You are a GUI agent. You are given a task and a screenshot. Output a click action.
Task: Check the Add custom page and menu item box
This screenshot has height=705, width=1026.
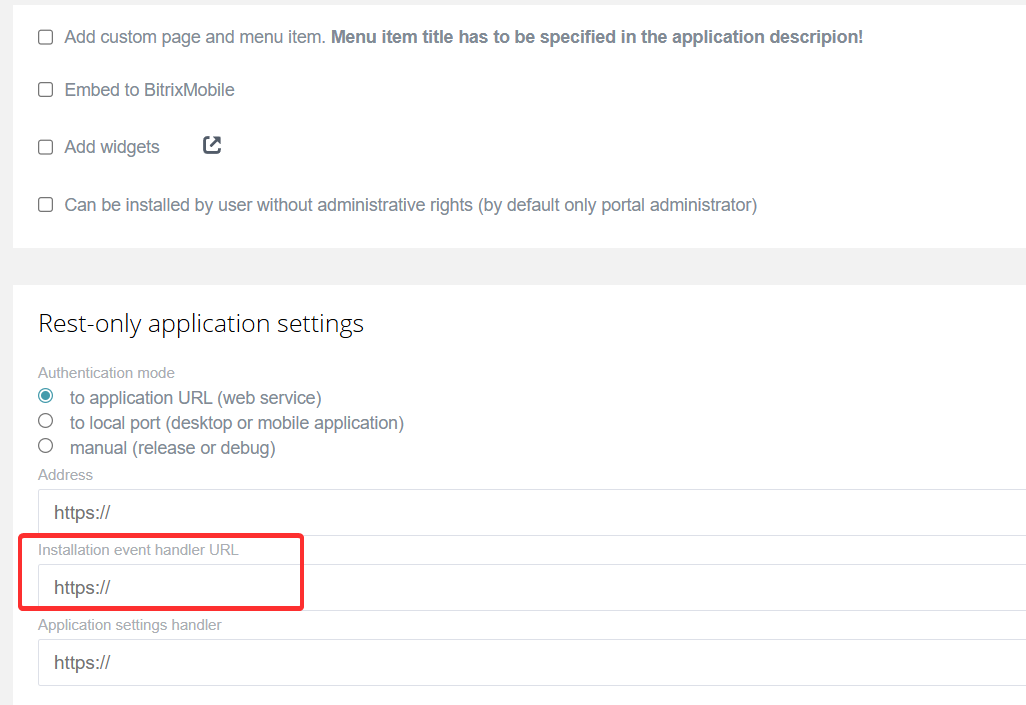[x=46, y=37]
